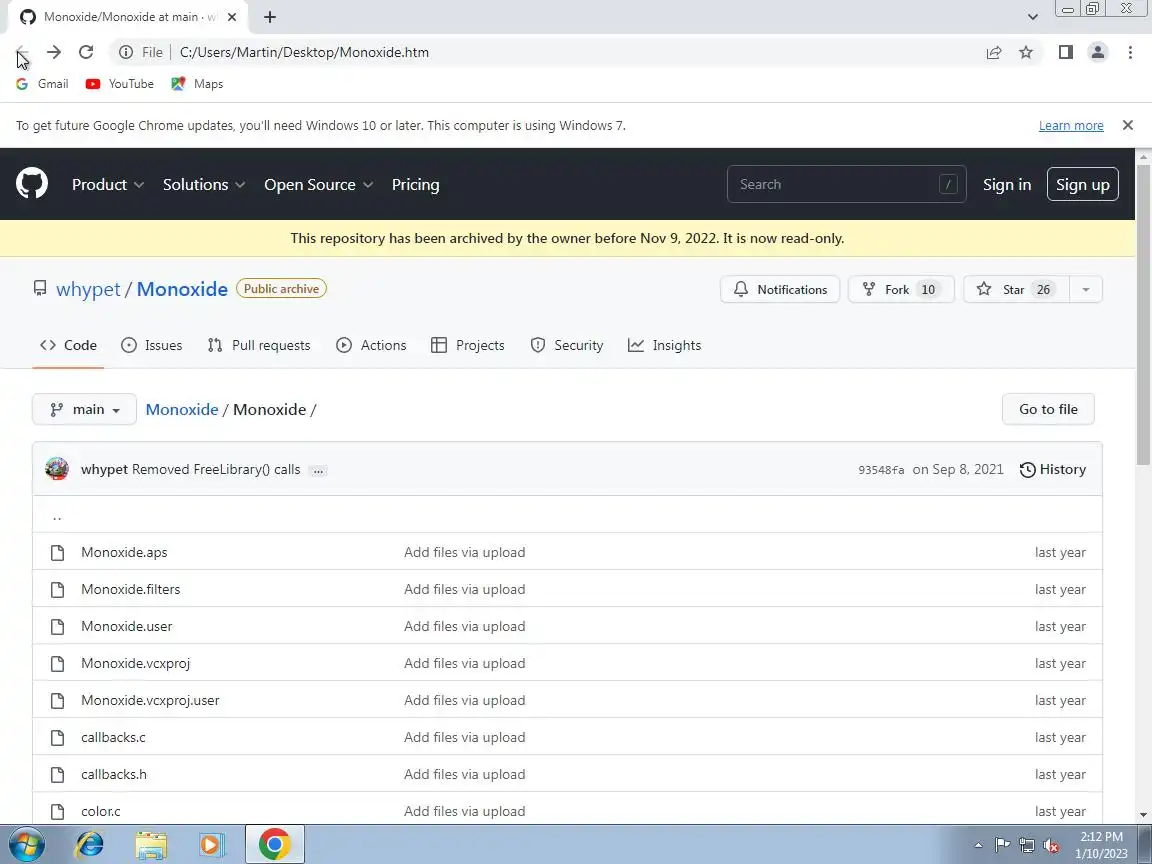1152x864 pixels.
Task: Expand Solutions menu dropdown
Action: click(204, 184)
